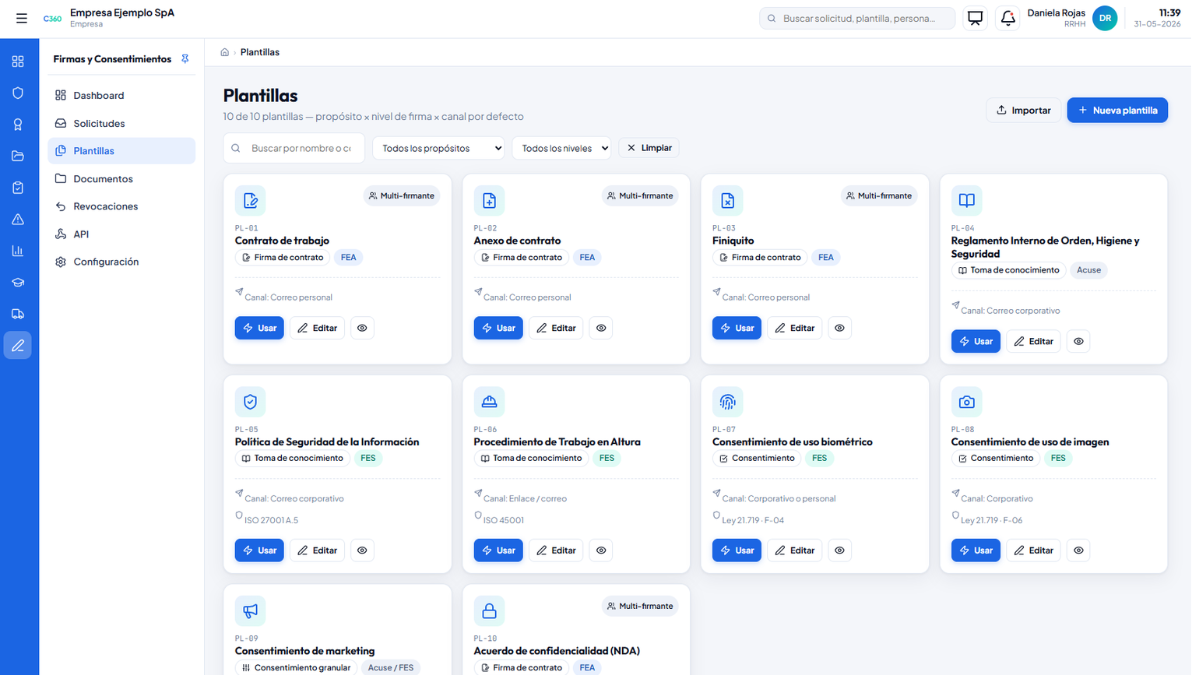Click the warning triangle icon in left rail
The image size is (1200, 675).
18,219
